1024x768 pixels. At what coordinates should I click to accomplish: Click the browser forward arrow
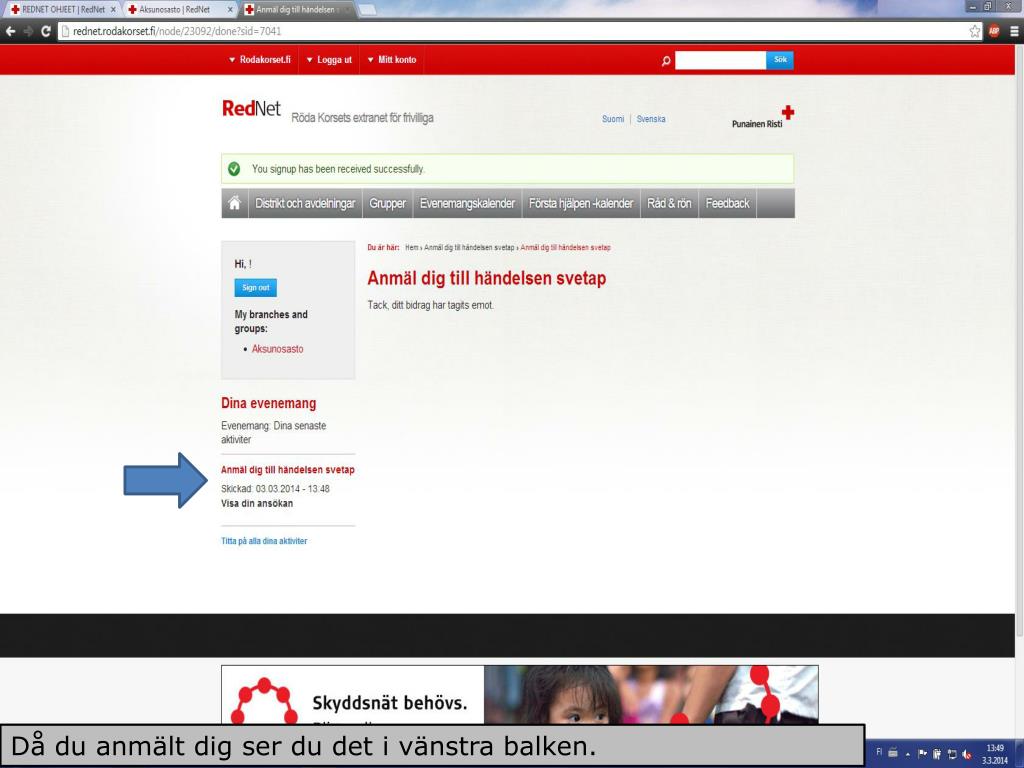click(28, 31)
